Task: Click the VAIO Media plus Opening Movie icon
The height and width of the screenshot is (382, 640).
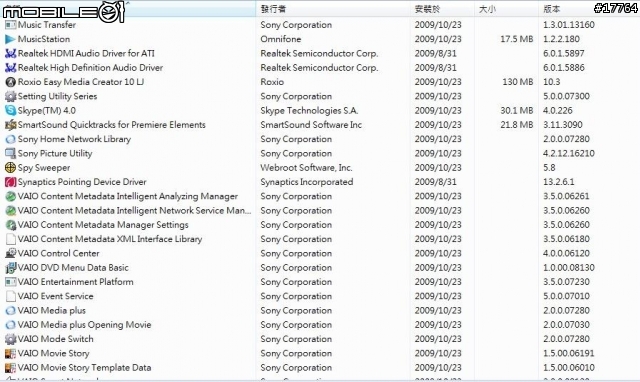Action: [x=10, y=325]
